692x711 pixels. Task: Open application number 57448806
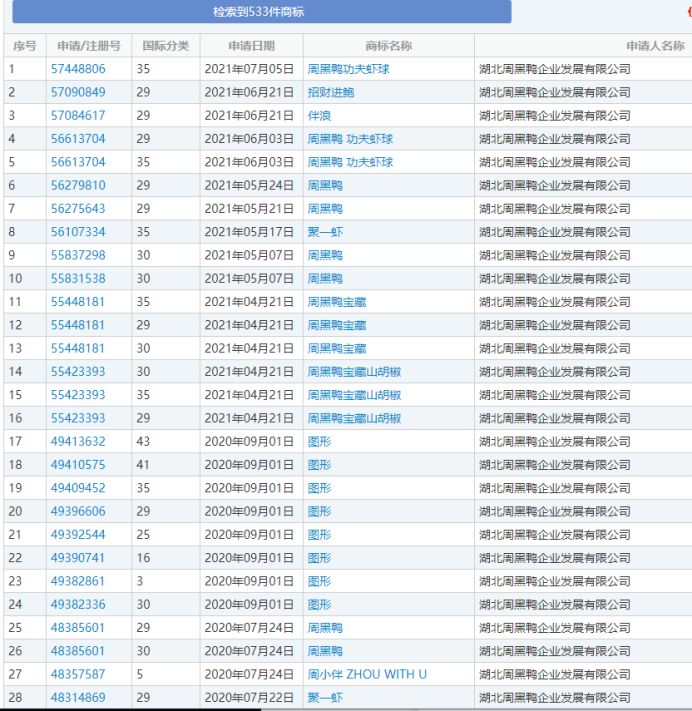[78, 69]
